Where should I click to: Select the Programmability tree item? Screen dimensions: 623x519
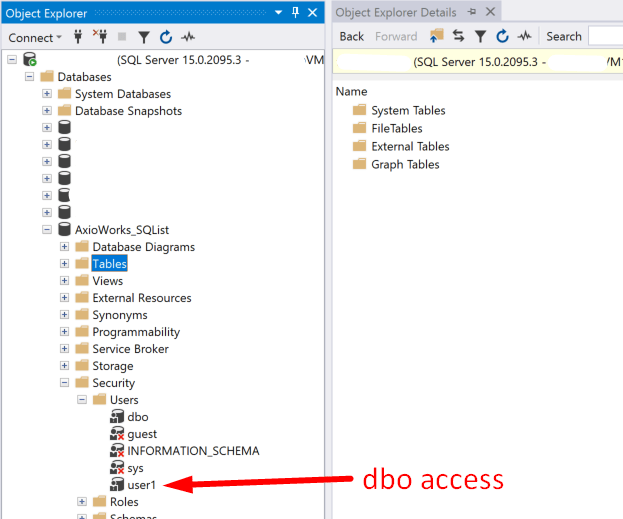click(136, 332)
